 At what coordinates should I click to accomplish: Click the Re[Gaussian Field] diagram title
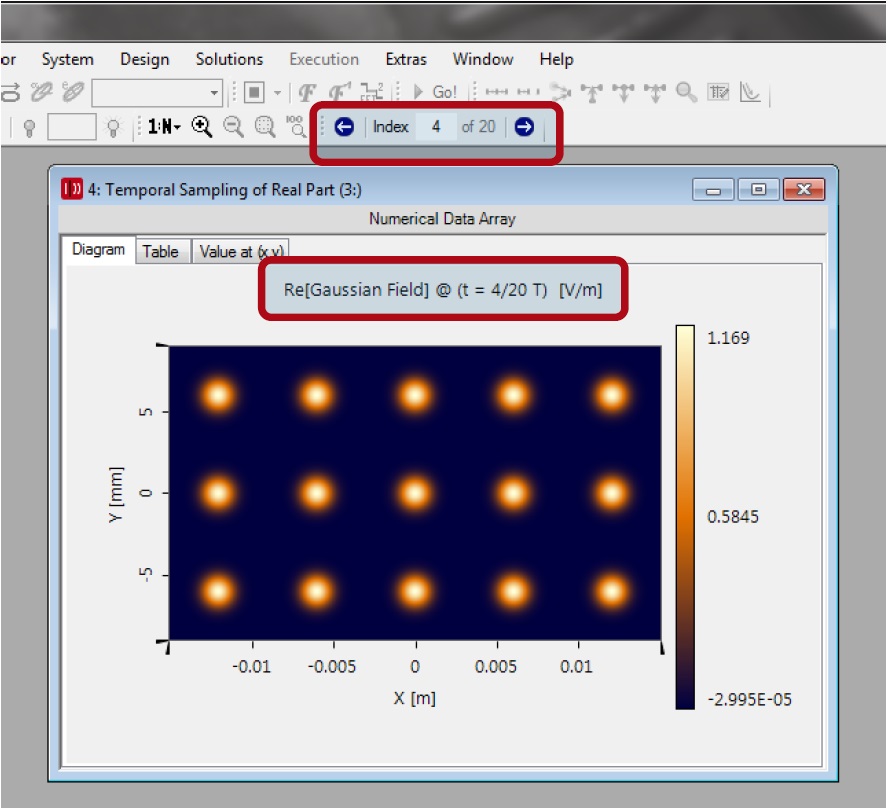click(443, 290)
